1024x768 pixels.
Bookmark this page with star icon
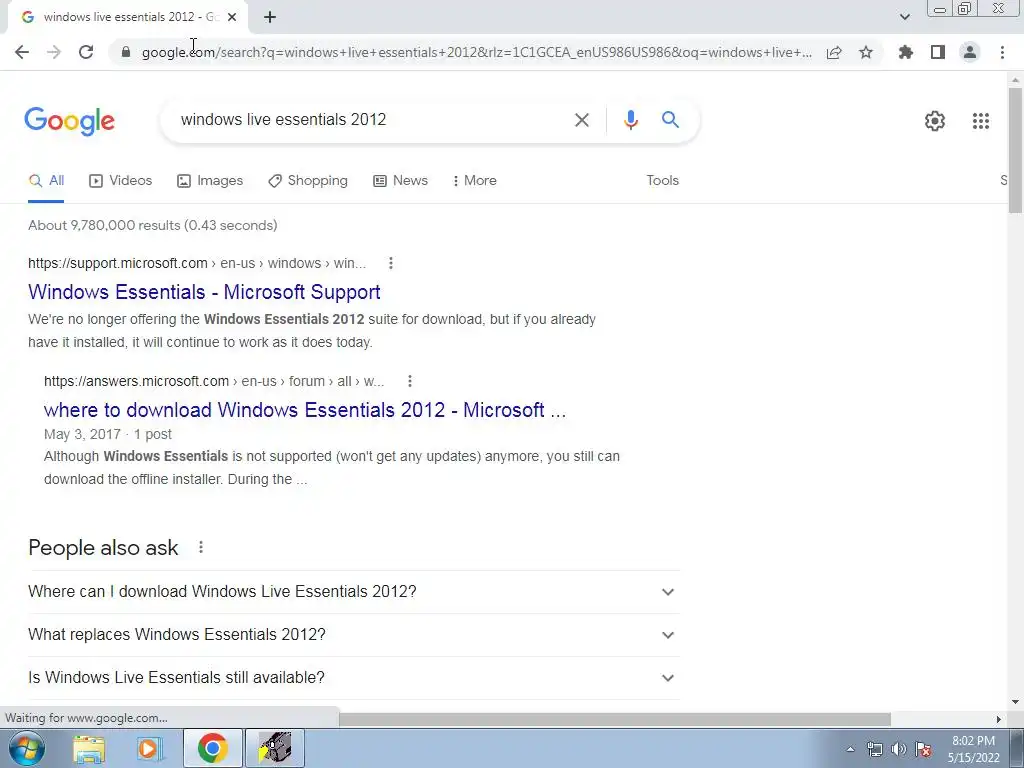pos(866,52)
